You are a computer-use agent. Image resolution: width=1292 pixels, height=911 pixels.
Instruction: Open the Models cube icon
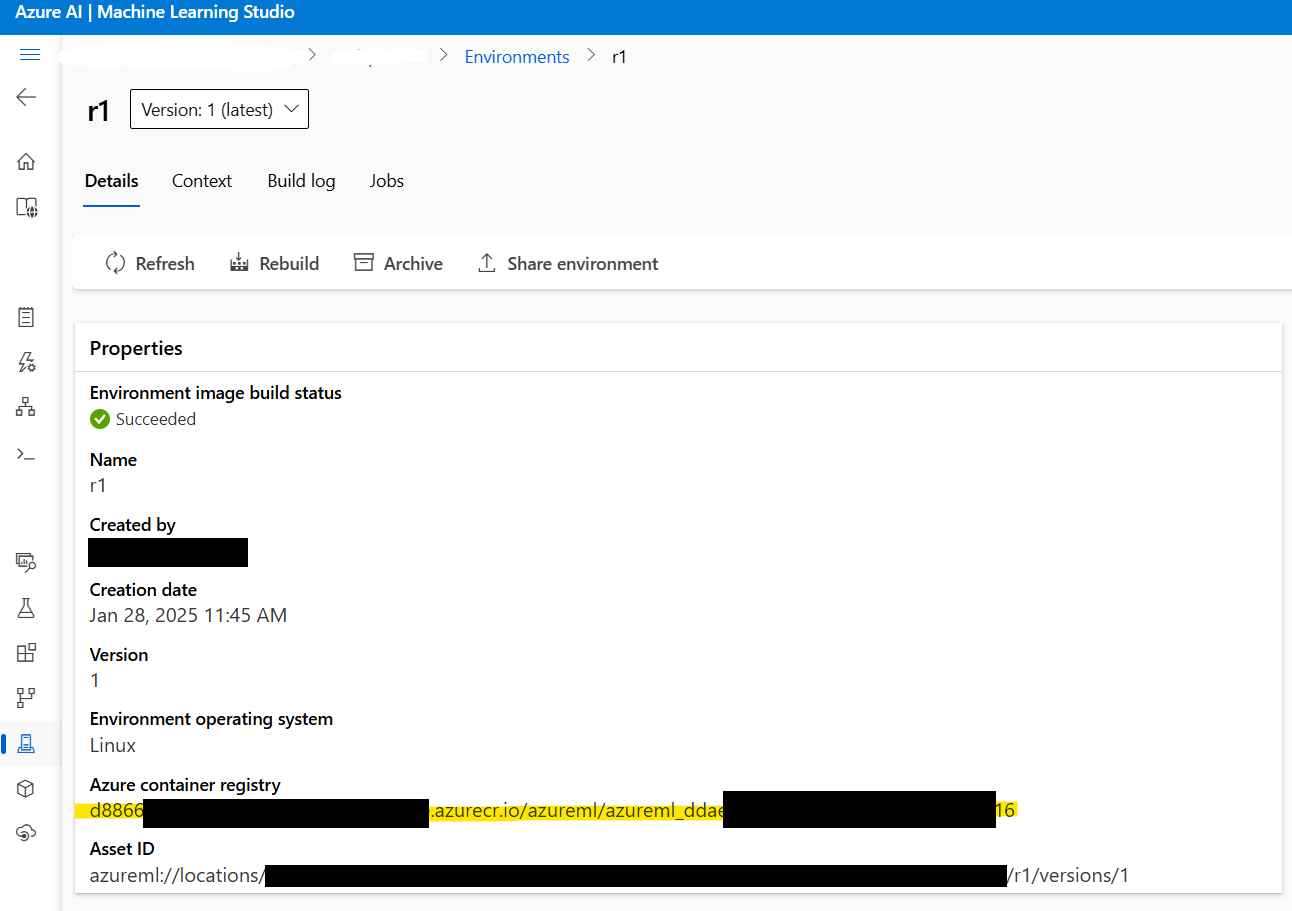pos(27,789)
